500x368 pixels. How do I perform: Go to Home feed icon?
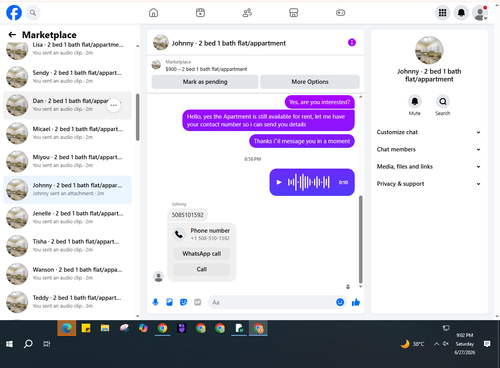(153, 13)
